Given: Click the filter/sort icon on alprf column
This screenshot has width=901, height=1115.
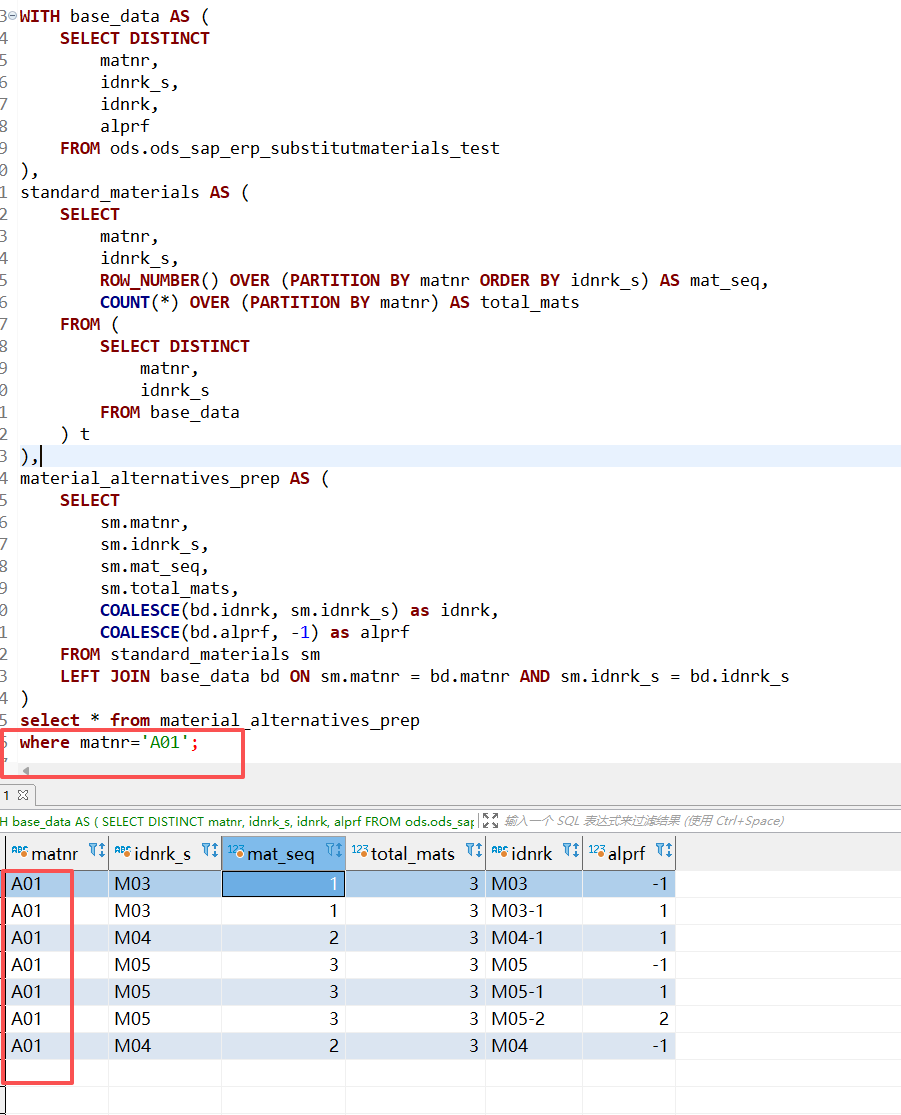Looking at the screenshot, I should tap(665, 852).
